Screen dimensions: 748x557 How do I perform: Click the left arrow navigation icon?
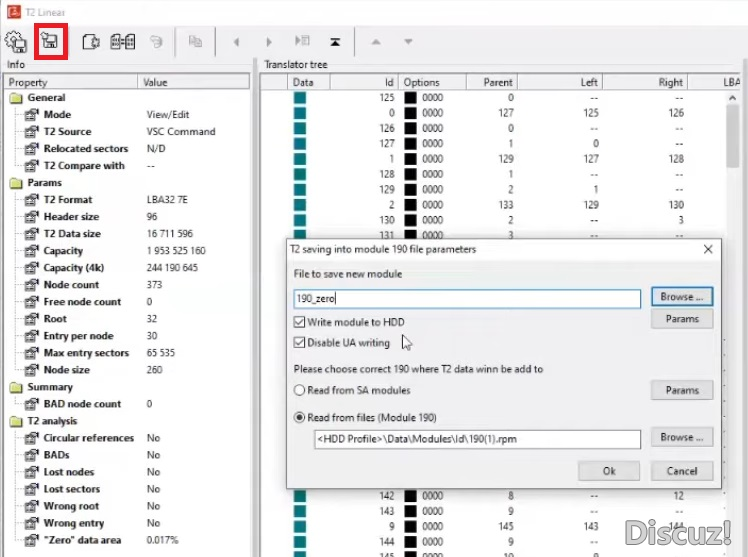[x=236, y=42]
